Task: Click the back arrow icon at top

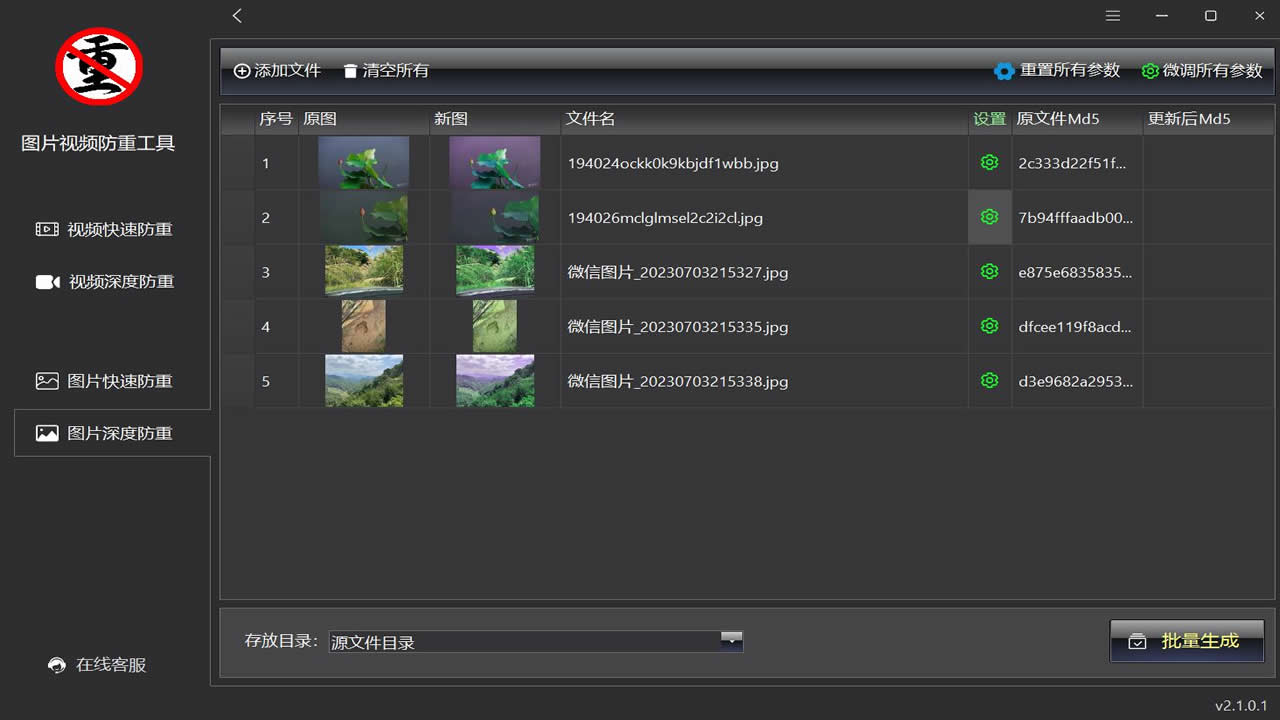Action: point(237,16)
